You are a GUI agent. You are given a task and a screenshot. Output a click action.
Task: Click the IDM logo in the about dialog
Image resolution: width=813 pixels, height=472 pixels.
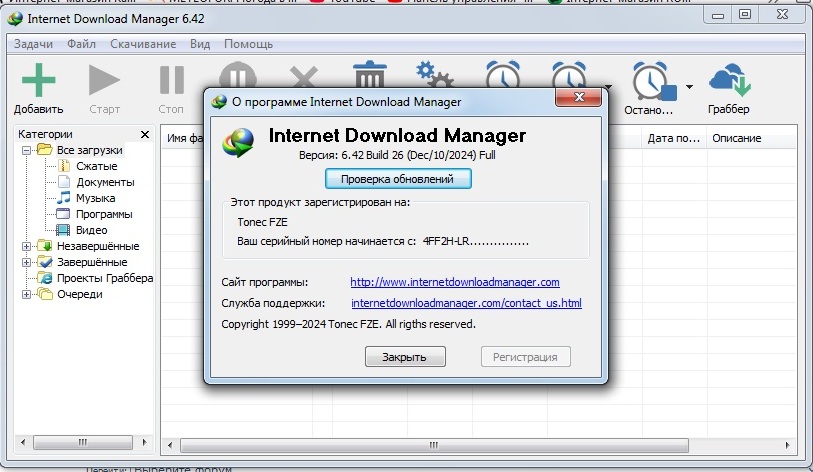tap(239, 142)
